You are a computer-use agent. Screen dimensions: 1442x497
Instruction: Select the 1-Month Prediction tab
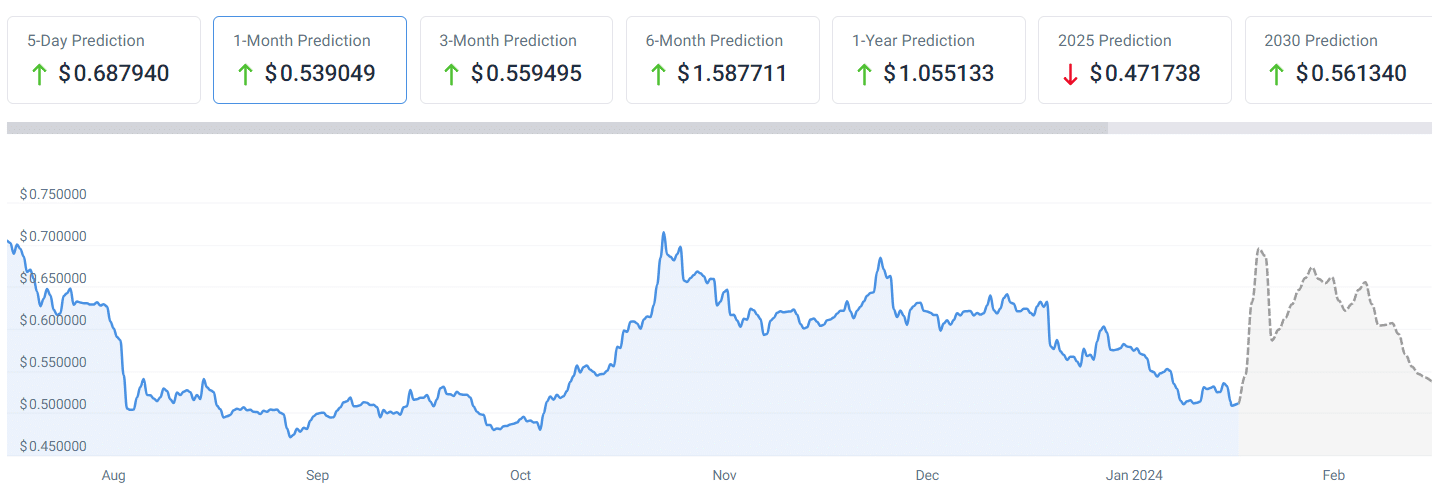[x=310, y=59]
